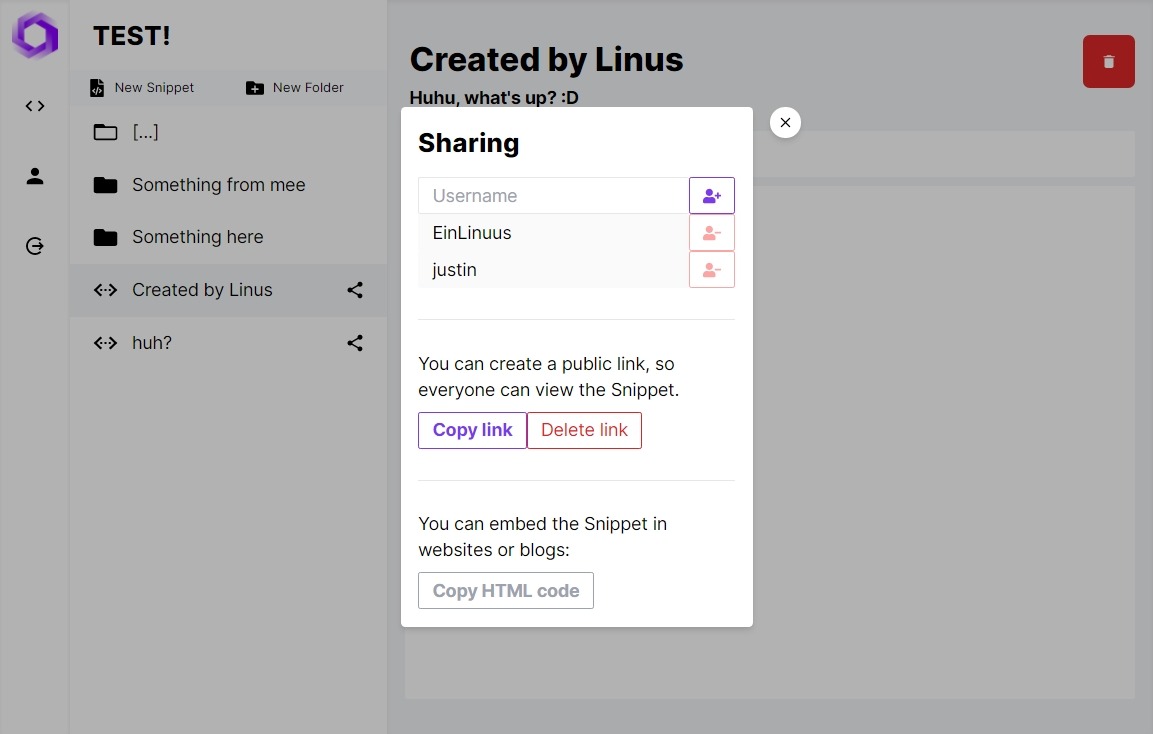This screenshot has width=1153, height=734.
Task: Remove EinLinuus with the remove user icon
Action: coord(711,232)
